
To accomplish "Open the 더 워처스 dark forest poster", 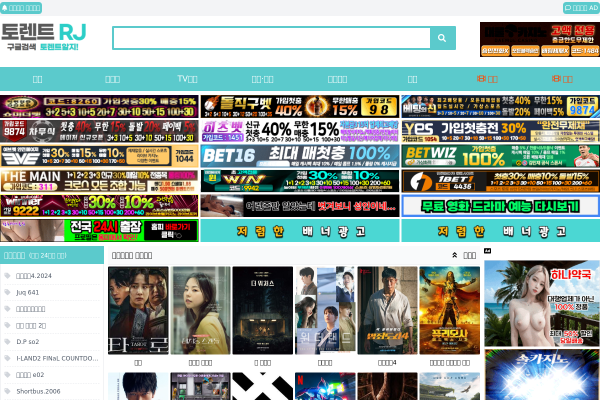I will (x=263, y=310).
